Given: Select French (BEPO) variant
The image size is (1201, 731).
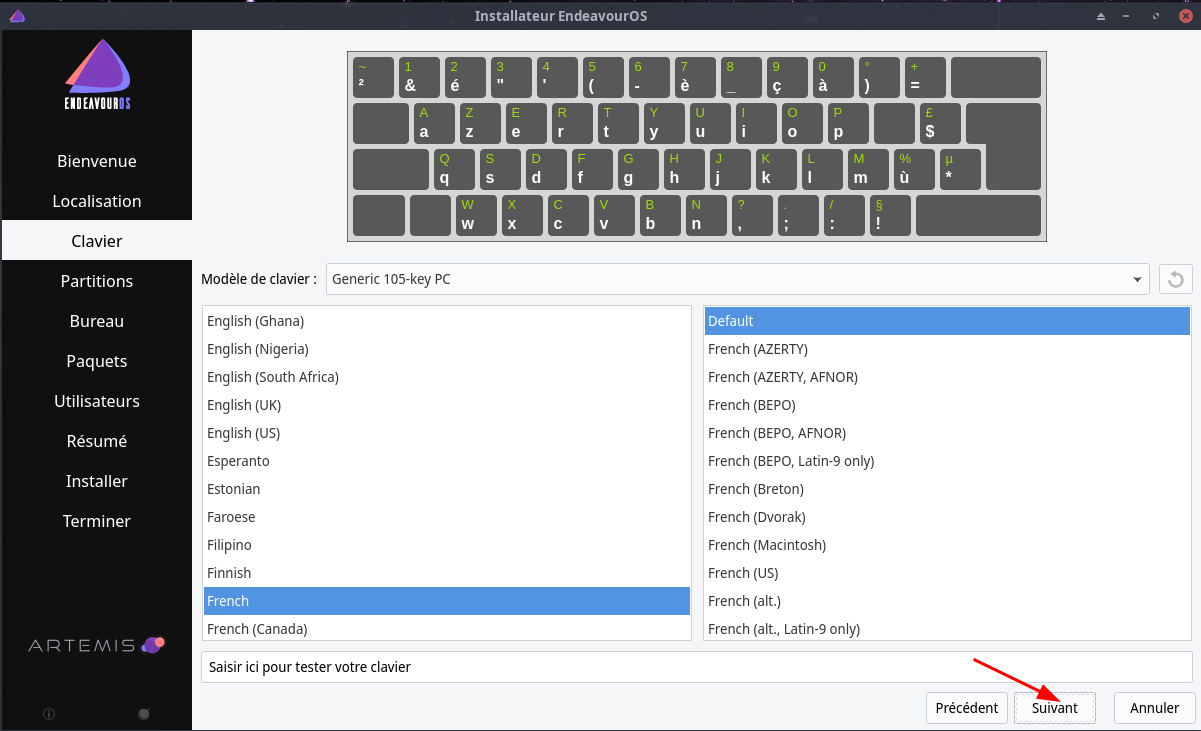Looking at the screenshot, I should pos(752,405).
